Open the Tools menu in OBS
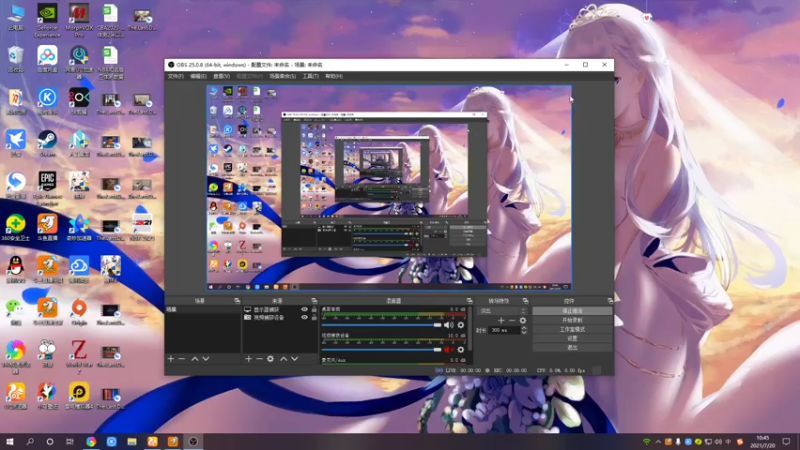 pyautogui.click(x=310, y=76)
